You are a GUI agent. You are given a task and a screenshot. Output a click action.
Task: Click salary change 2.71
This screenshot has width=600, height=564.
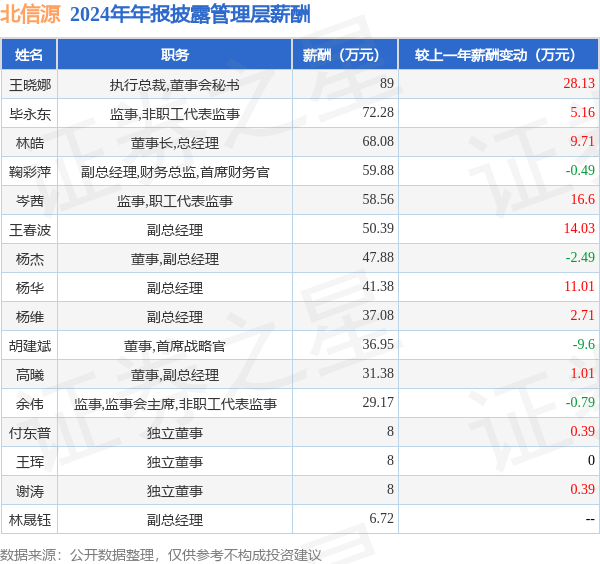582,315
